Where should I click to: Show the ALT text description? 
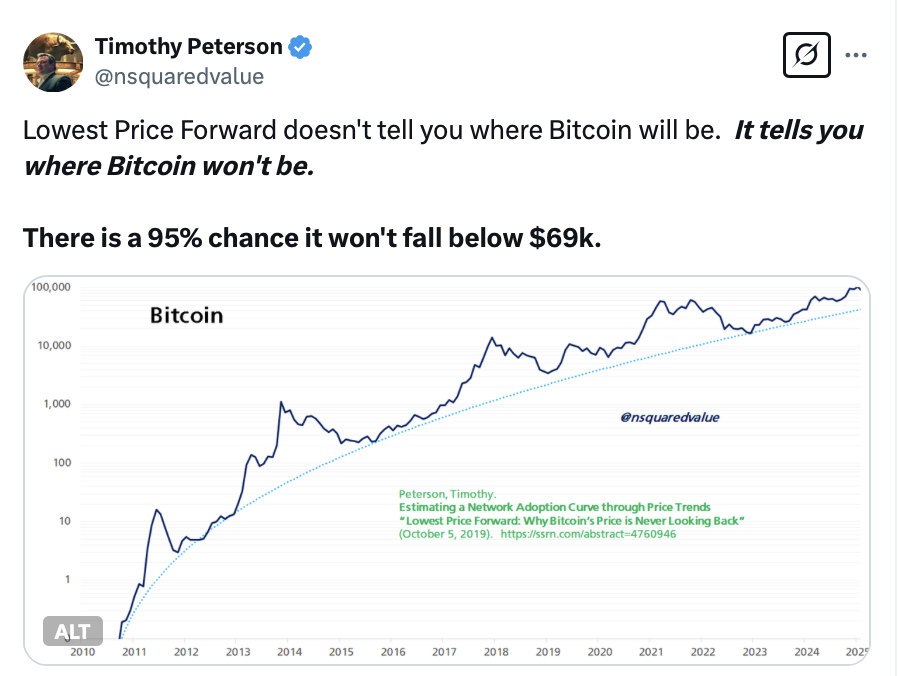(72, 631)
